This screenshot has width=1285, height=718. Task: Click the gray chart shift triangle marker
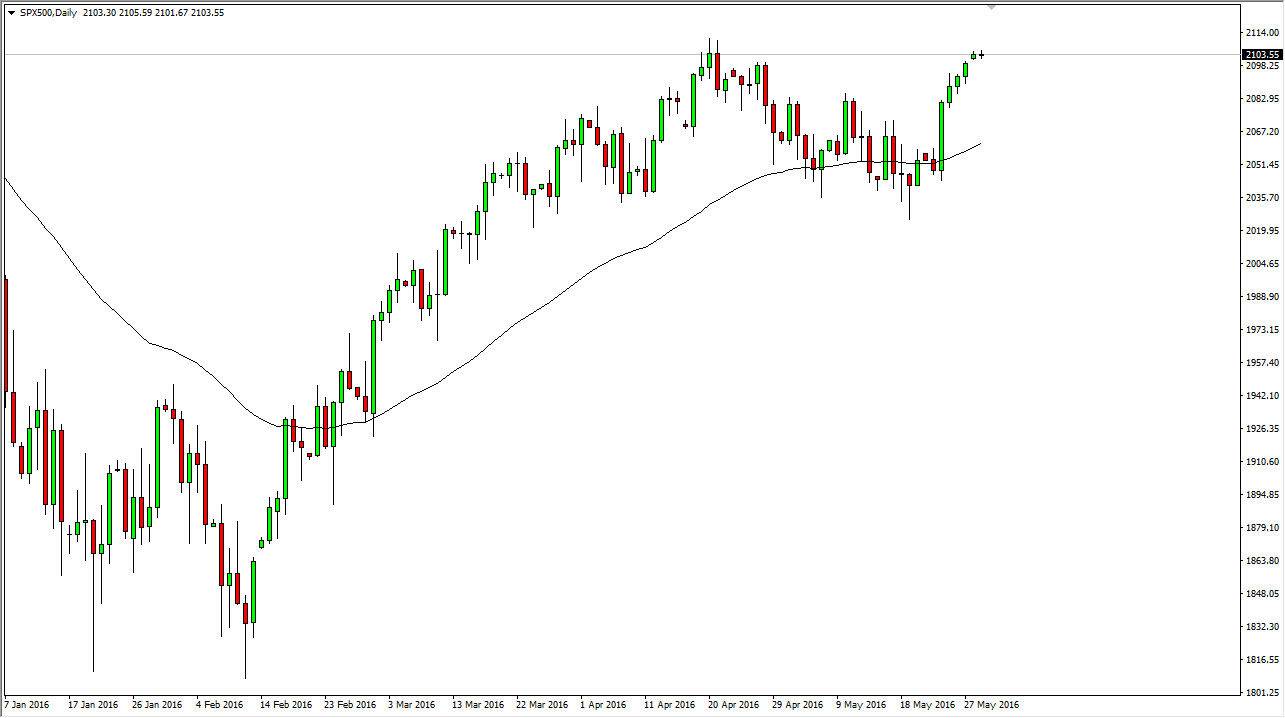[x=992, y=7]
